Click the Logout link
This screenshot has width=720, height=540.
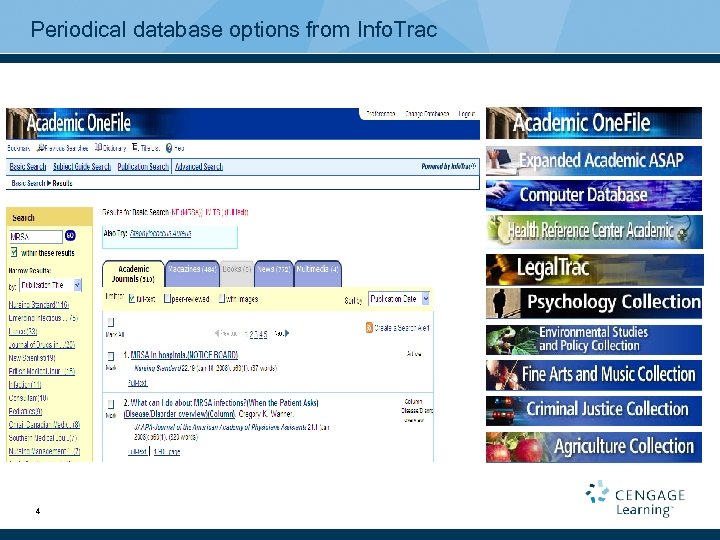click(467, 113)
